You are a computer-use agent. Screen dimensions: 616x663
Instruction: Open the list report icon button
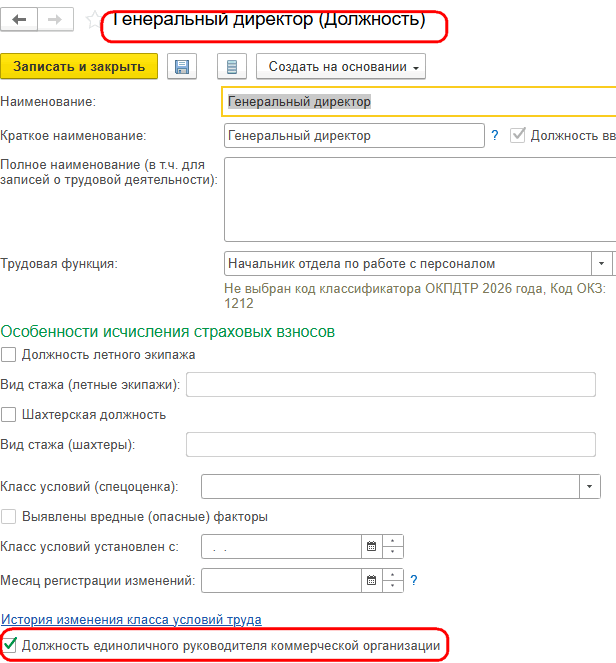[232, 66]
